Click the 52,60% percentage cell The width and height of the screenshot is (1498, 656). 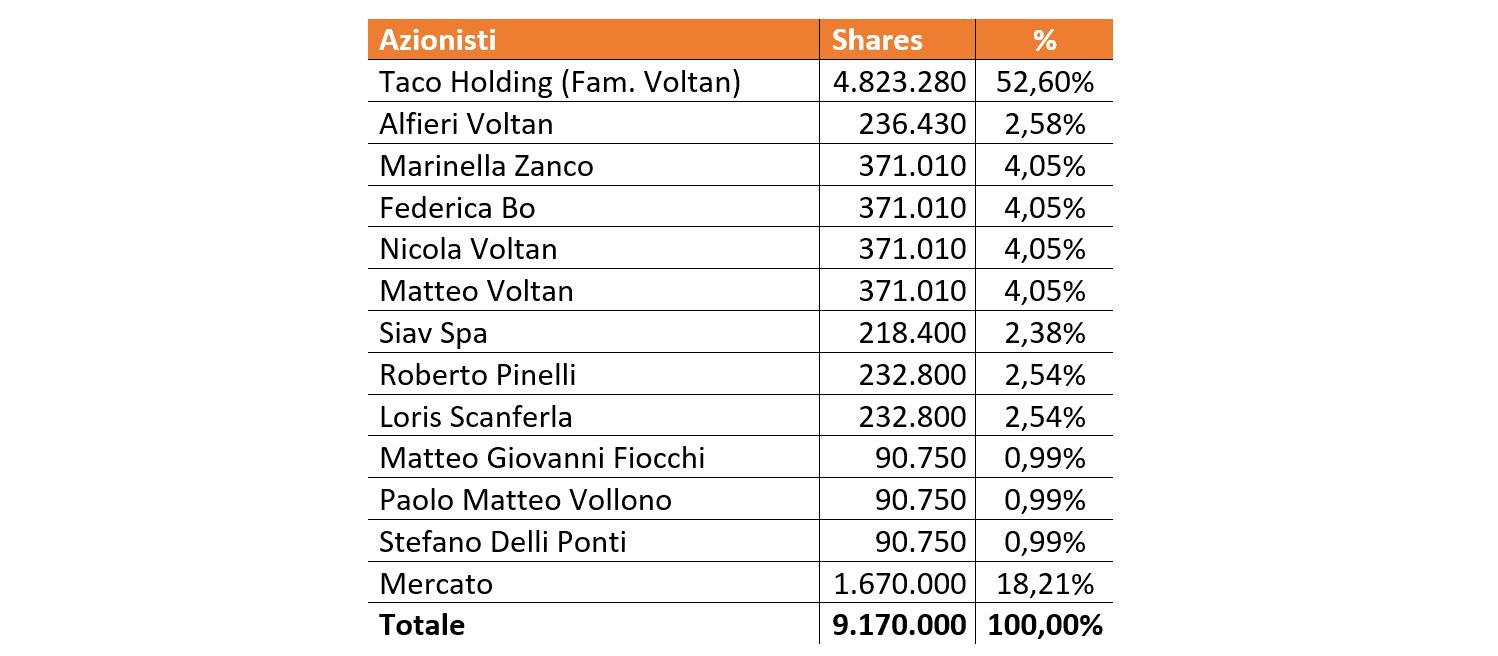click(1045, 82)
